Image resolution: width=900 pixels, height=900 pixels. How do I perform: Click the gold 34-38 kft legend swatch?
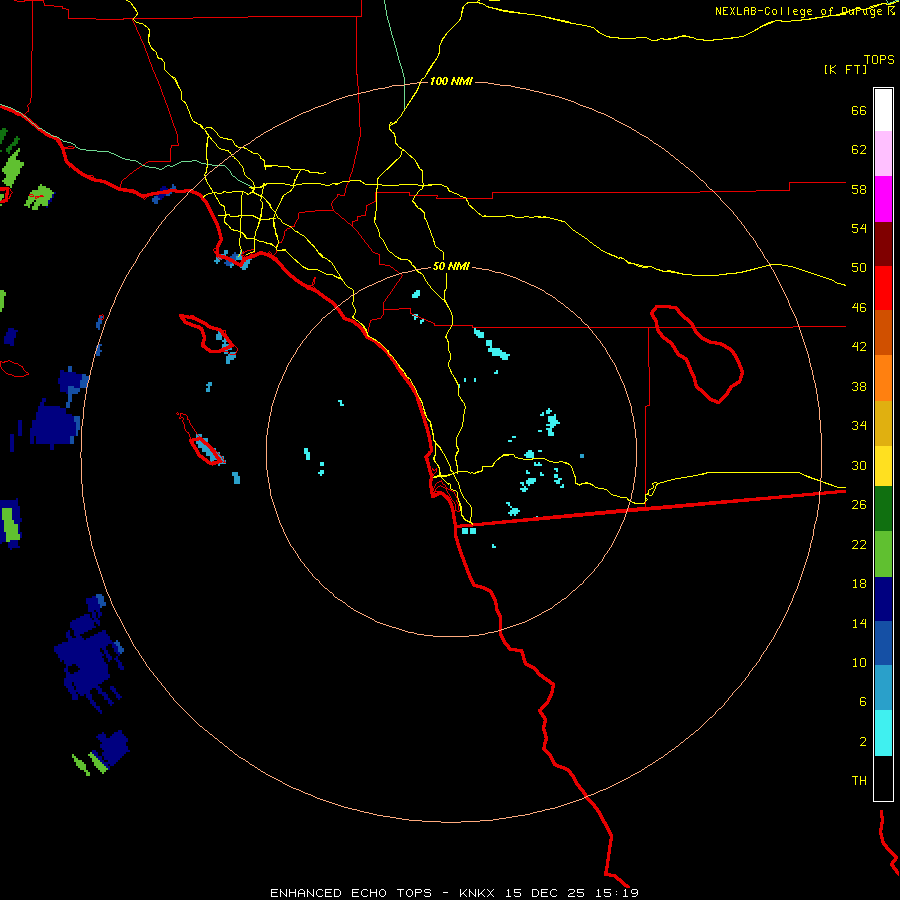point(883,423)
